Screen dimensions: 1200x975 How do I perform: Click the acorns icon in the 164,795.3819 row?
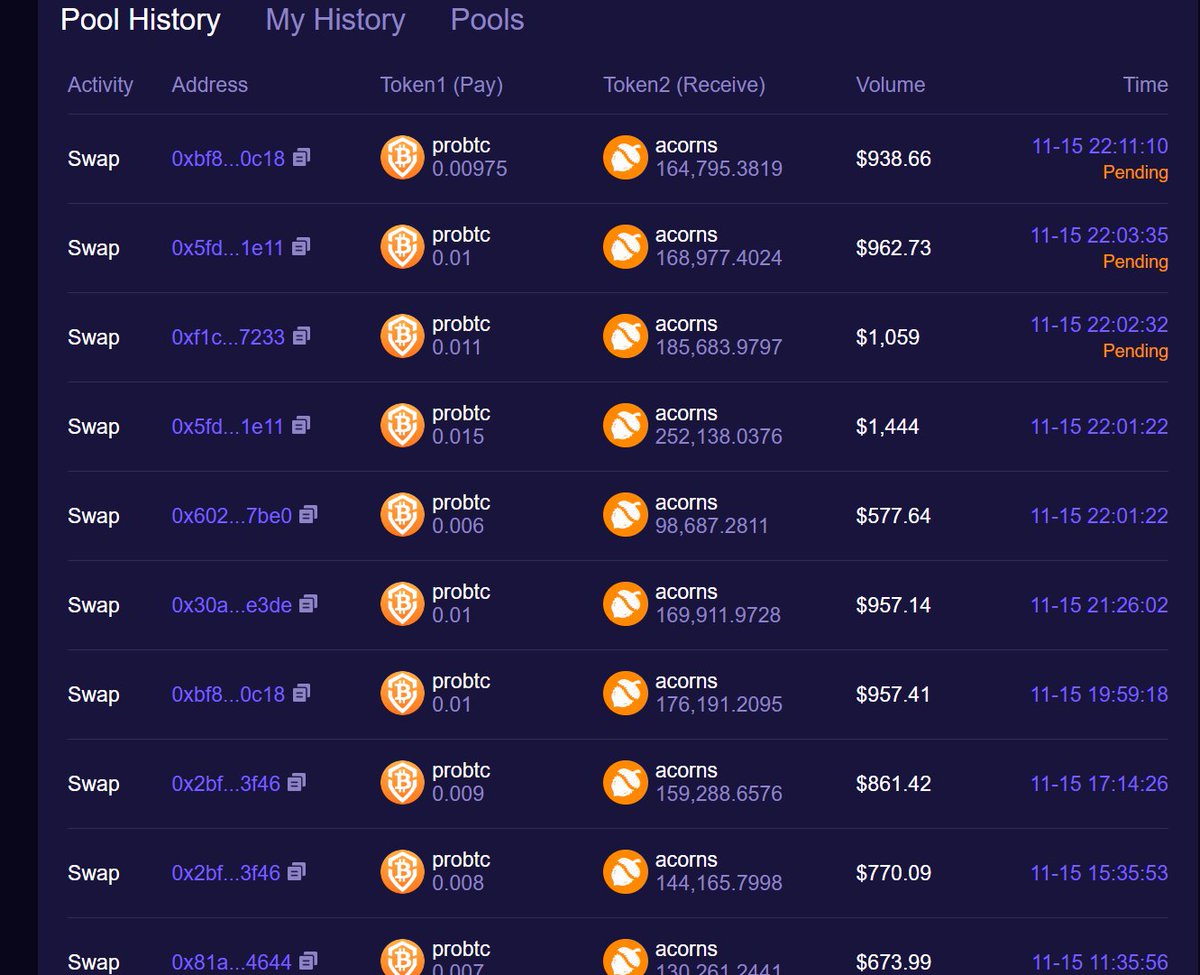click(625, 158)
